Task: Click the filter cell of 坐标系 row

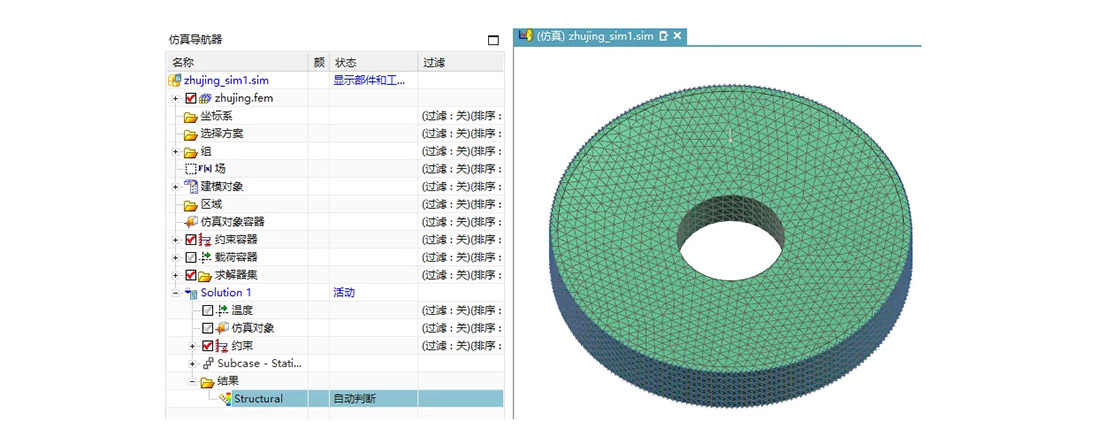Action: click(x=461, y=116)
